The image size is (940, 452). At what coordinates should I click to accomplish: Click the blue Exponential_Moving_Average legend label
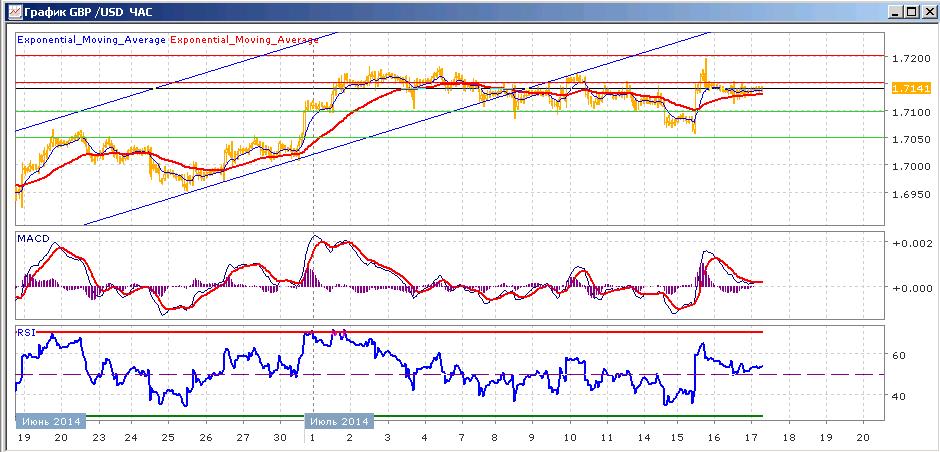click(x=92, y=40)
